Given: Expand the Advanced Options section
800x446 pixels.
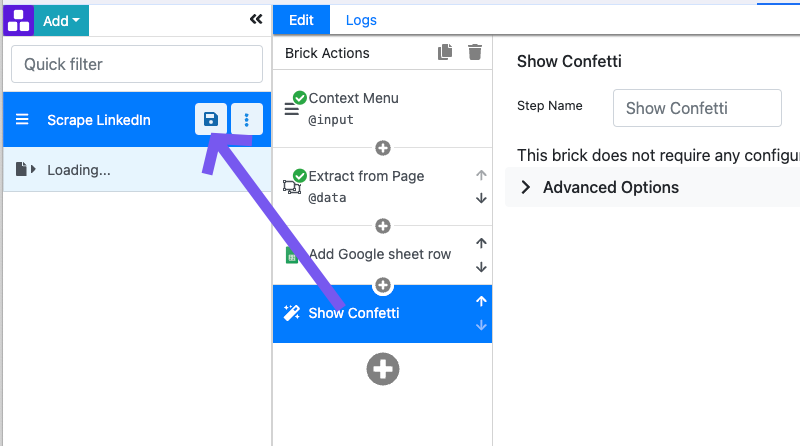Looking at the screenshot, I should pos(600,187).
